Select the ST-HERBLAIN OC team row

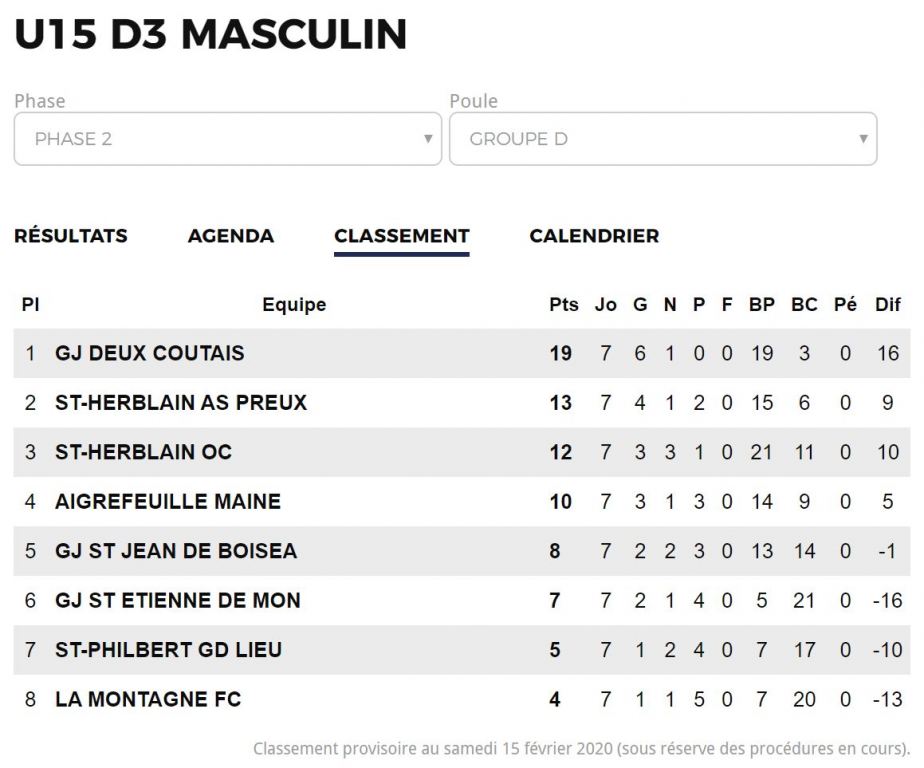(x=462, y=452)
